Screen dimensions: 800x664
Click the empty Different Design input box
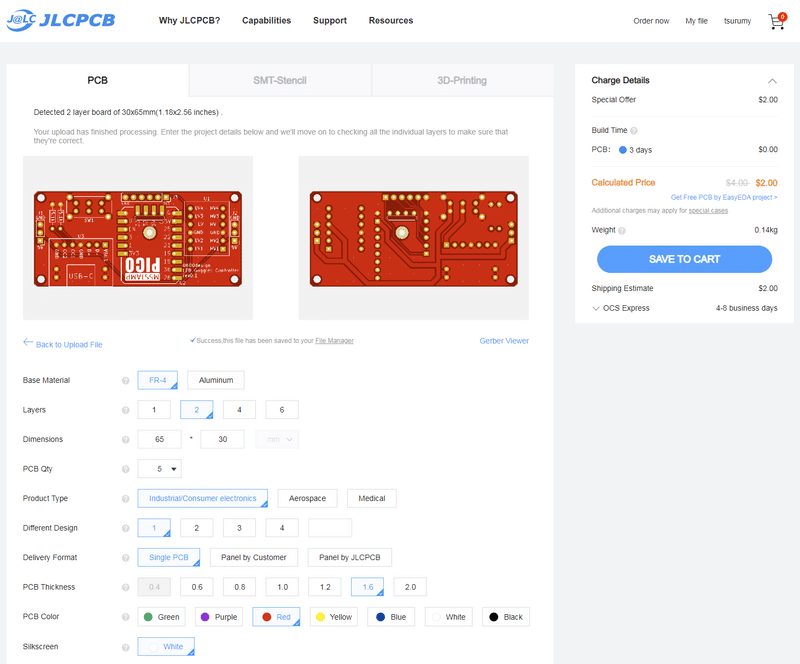[x=330, y=528]
